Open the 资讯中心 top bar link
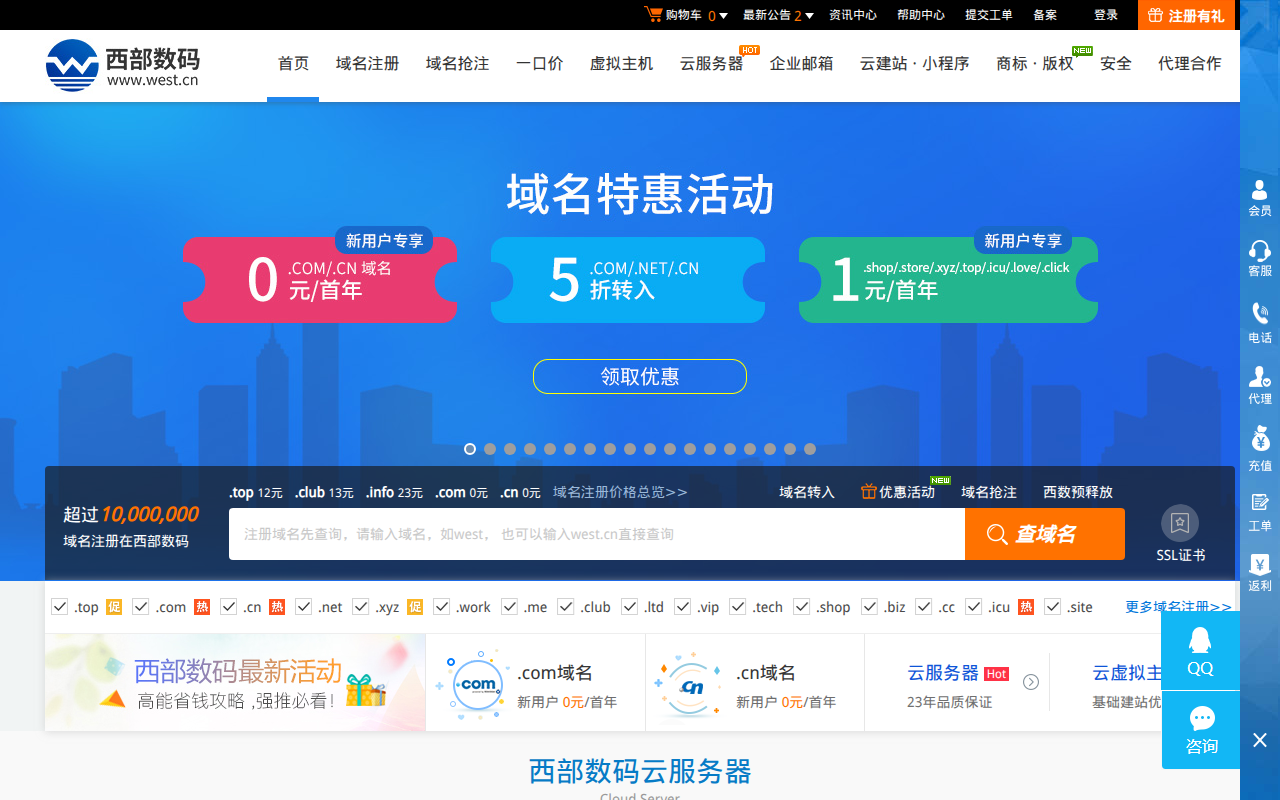 853,15
